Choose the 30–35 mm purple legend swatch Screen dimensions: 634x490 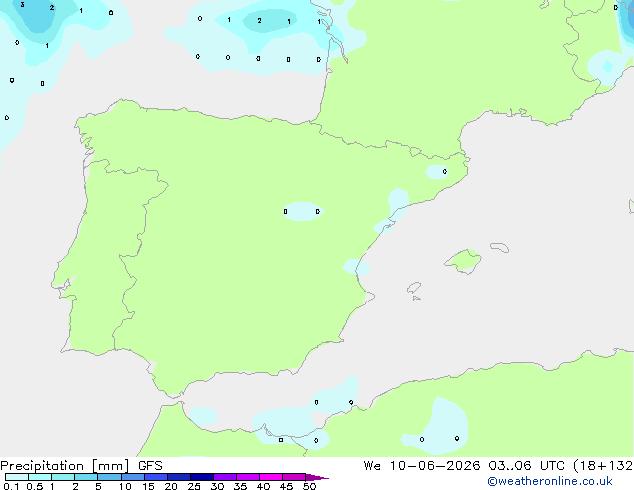225,477
